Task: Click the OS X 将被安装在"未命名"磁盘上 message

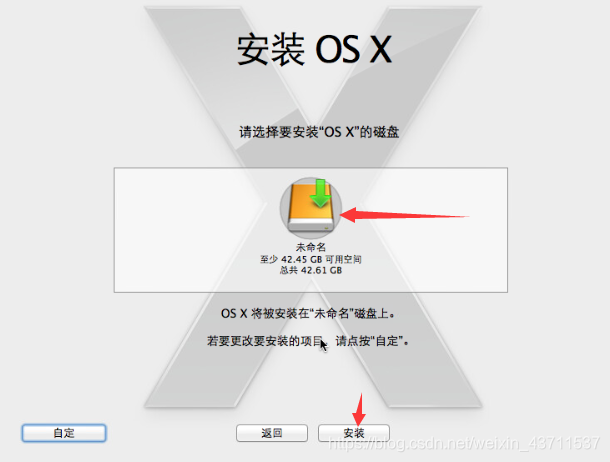Action: [x=308, y=313]
